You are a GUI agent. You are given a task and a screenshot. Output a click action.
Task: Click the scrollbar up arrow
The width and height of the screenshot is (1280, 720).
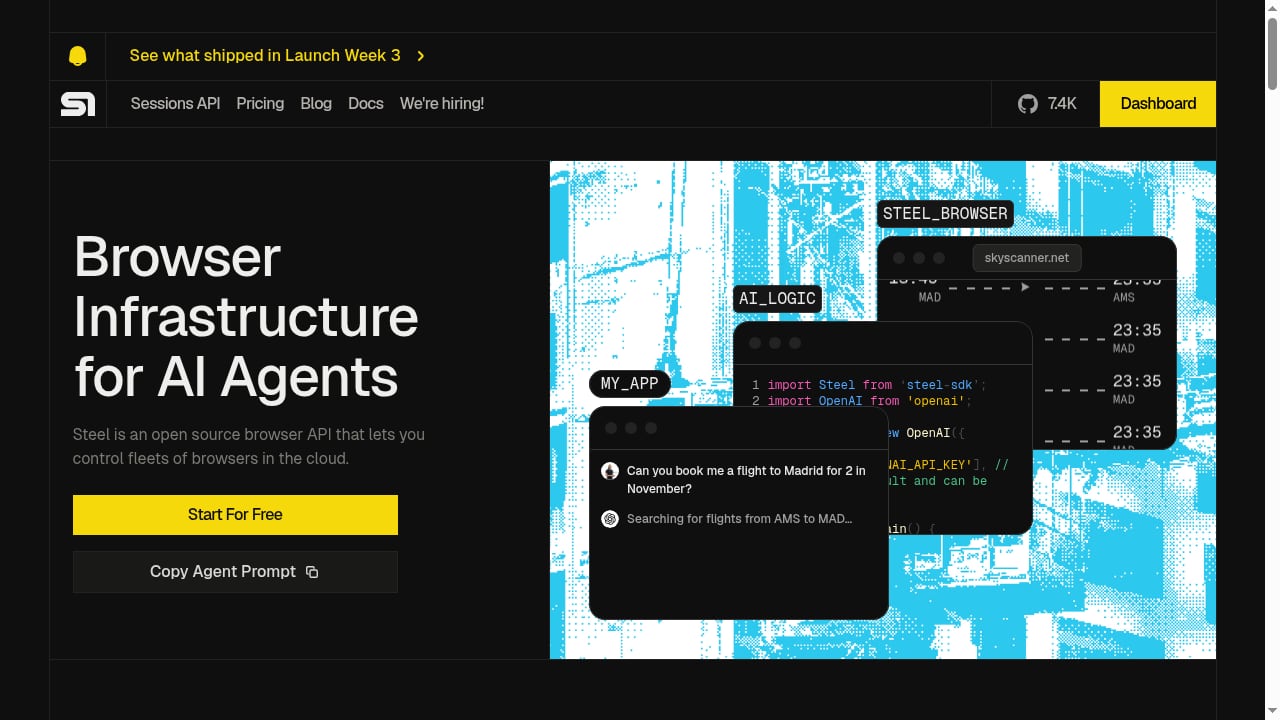[x=1272, y=8]
